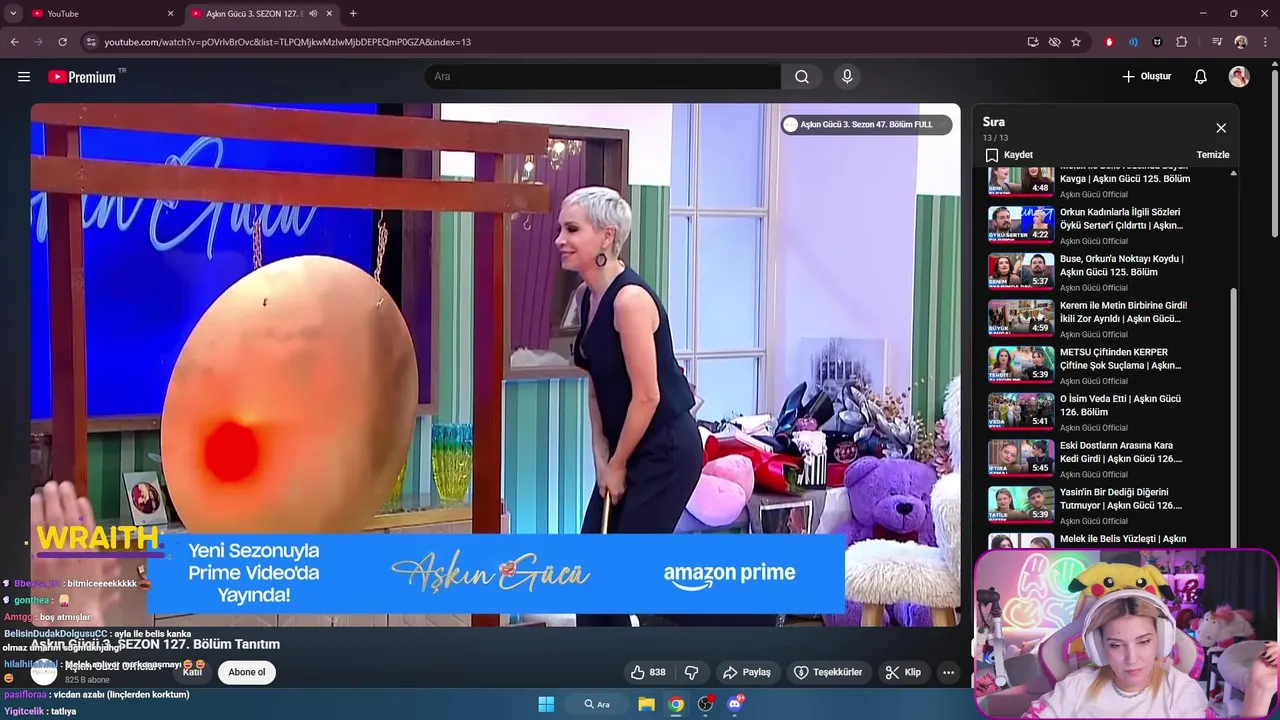Open the red hand adblock extension

(1109, 42)
